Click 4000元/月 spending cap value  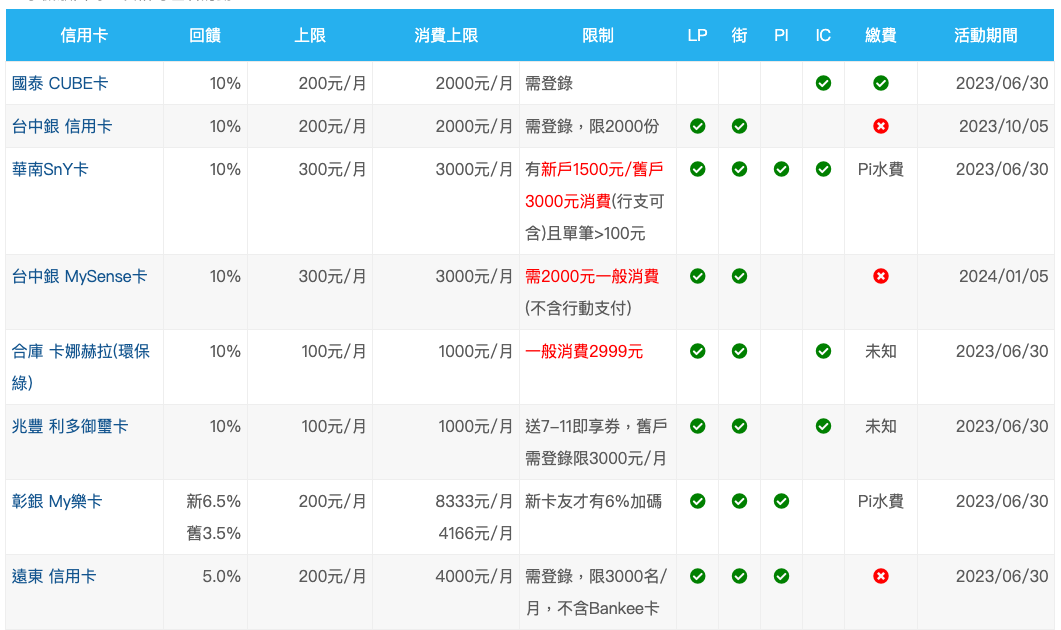coord(474,577)
